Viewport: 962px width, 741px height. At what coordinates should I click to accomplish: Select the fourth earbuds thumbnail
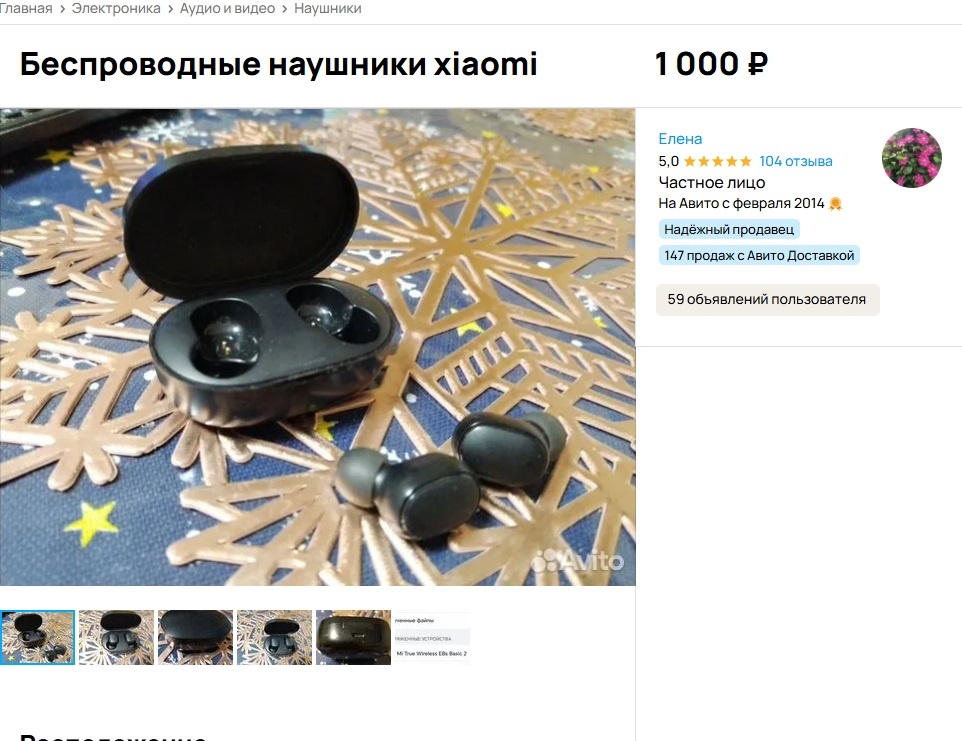point(275,637)
